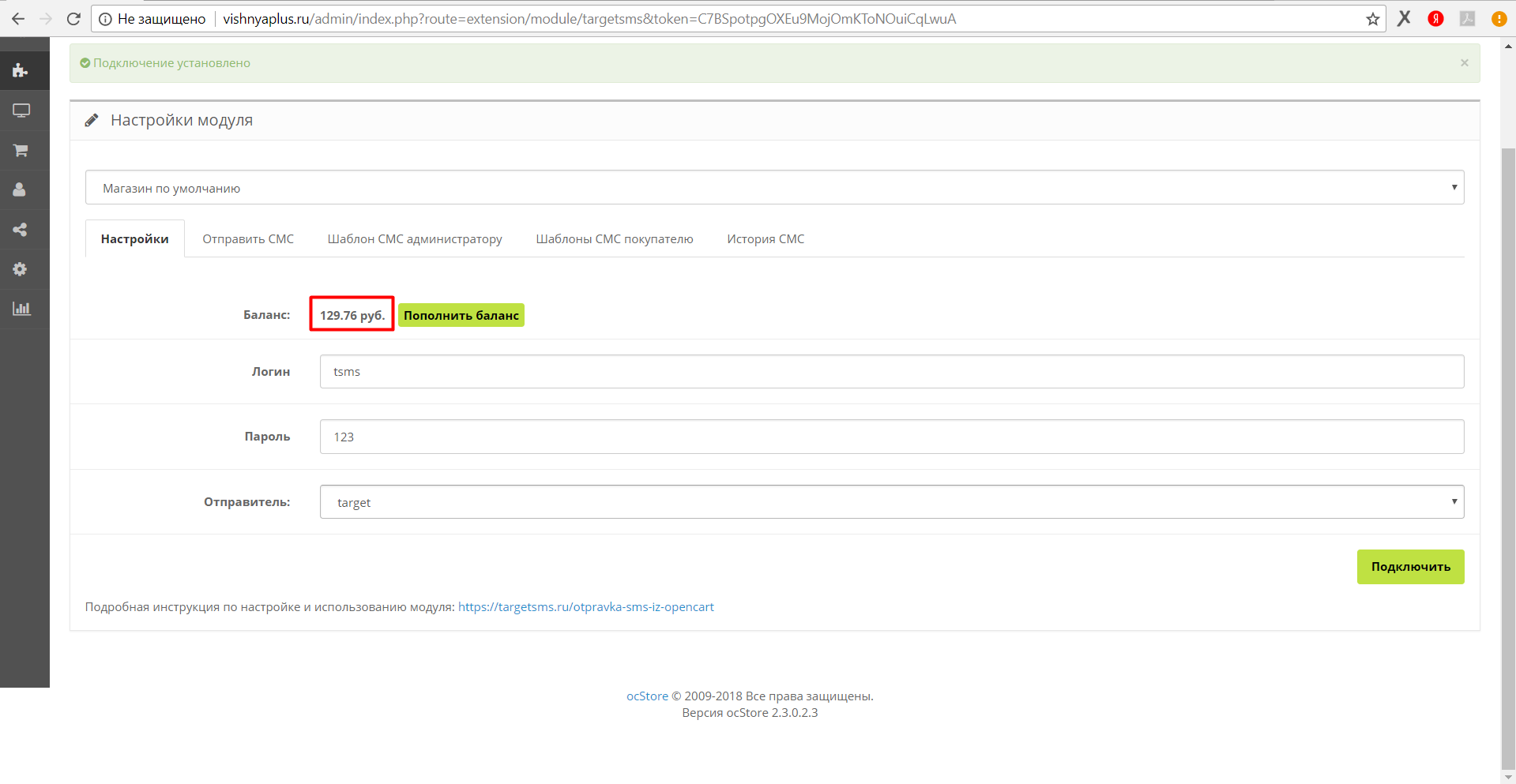Click the Marketing share icon in sidebar

click(x=21, y=230)
